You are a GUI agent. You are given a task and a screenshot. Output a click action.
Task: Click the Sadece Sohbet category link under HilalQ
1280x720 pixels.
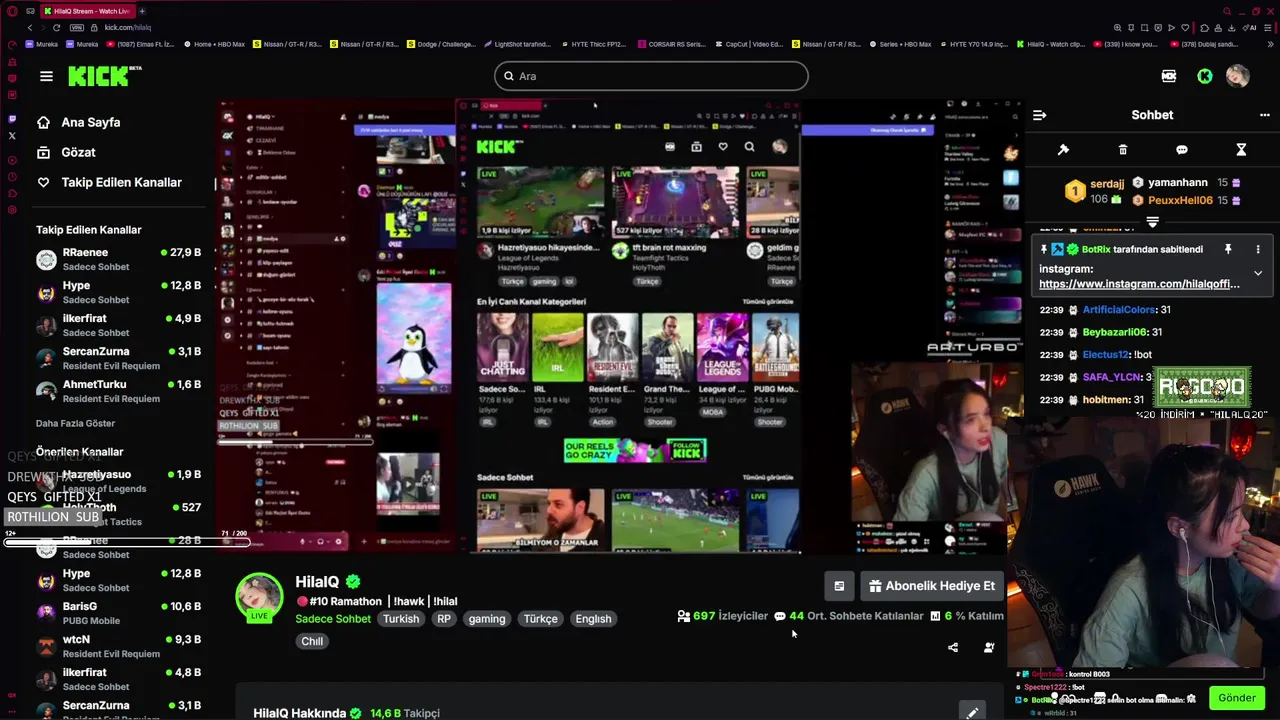coord(333,619)
